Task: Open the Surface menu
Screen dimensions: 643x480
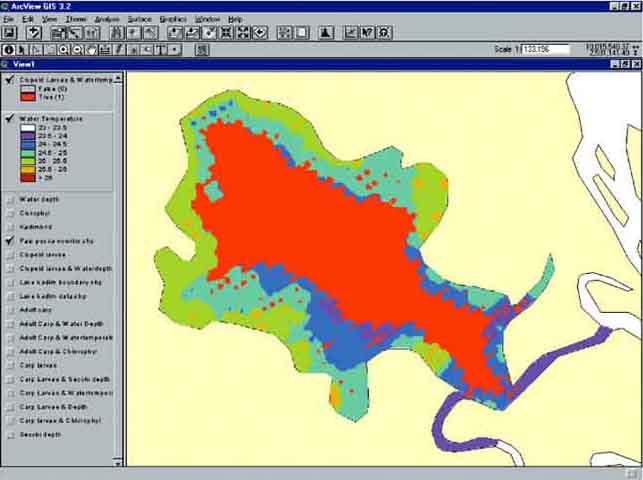Action: [139, 19]
